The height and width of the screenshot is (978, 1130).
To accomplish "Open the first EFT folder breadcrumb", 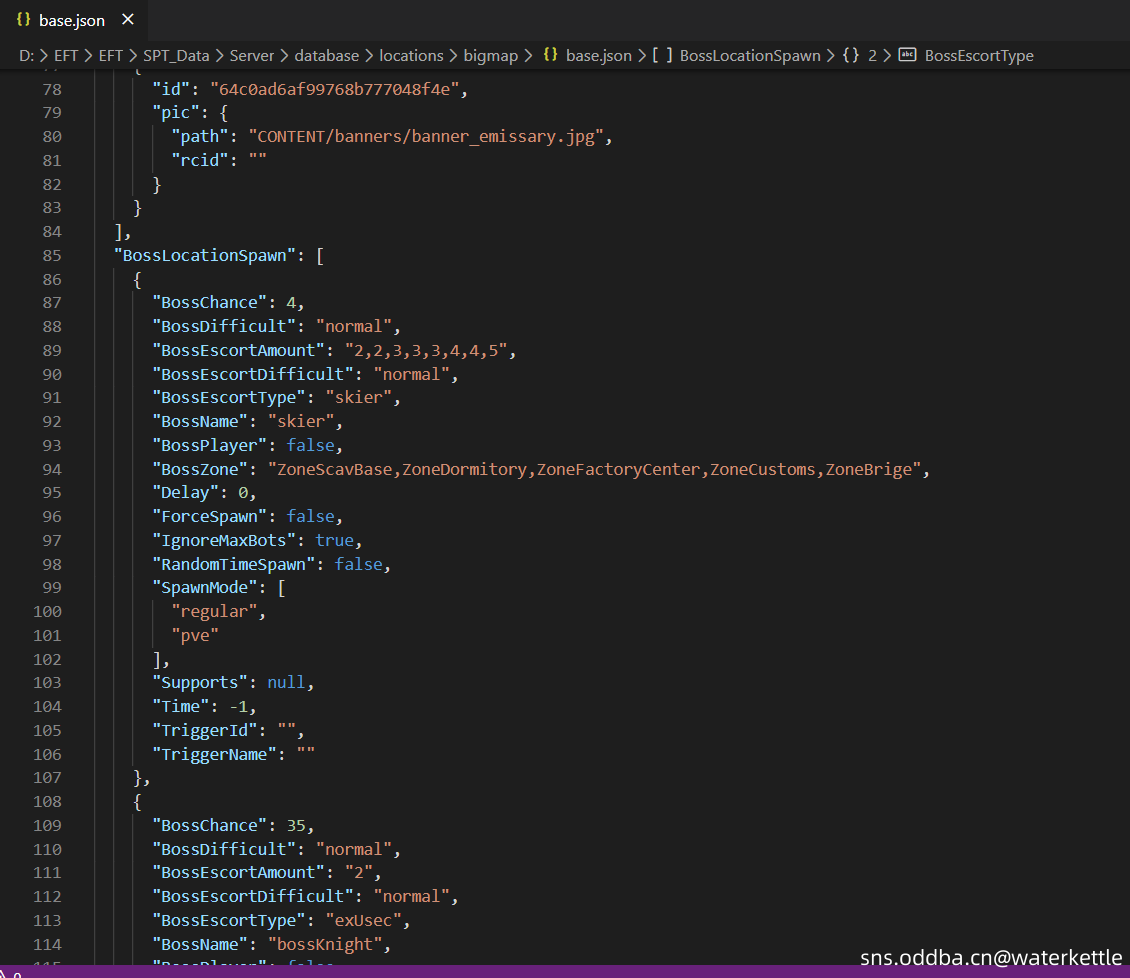I will [x=66, y=56].
